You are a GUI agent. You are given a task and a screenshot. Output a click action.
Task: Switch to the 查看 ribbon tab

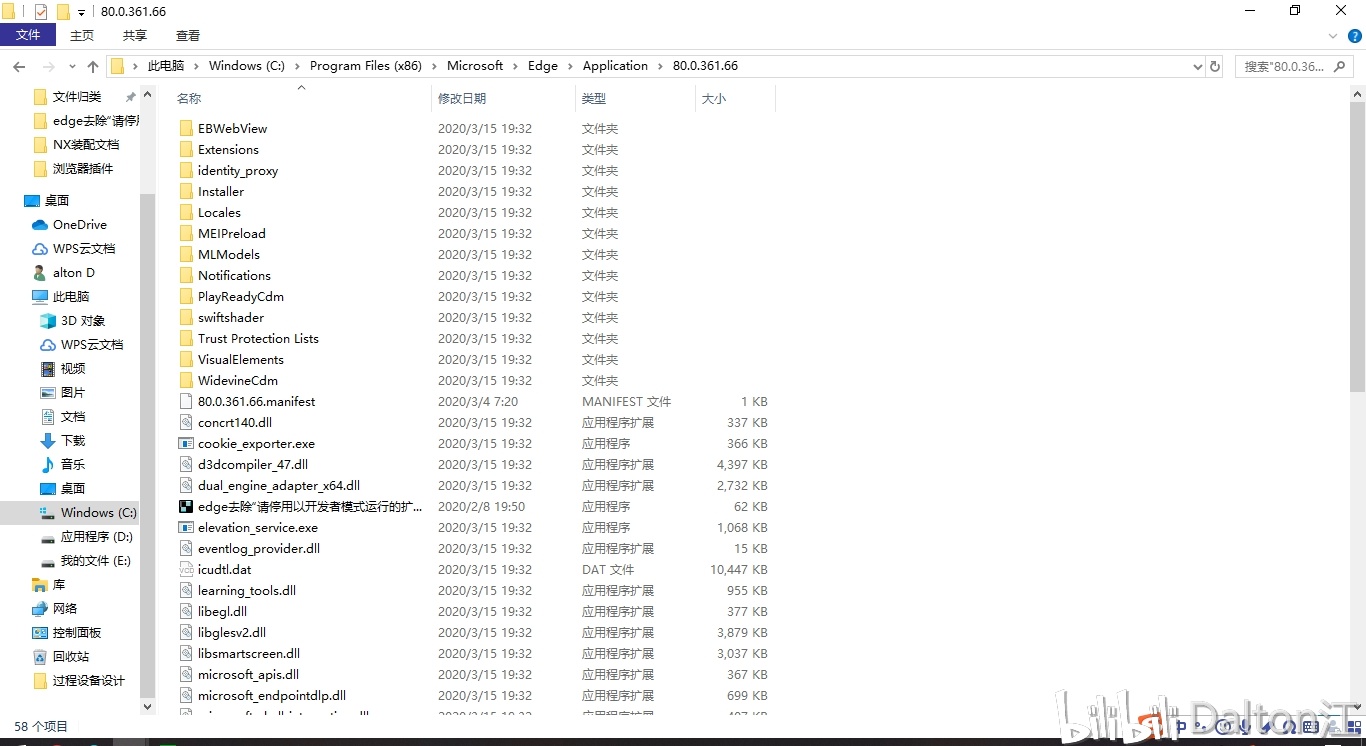point(188,35)
